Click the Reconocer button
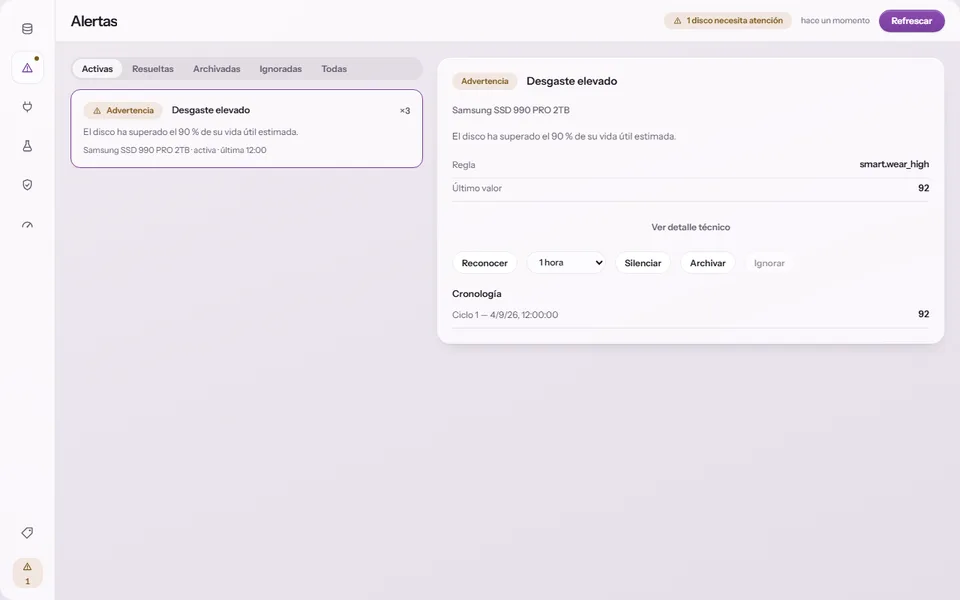 (x=484, y=263)
